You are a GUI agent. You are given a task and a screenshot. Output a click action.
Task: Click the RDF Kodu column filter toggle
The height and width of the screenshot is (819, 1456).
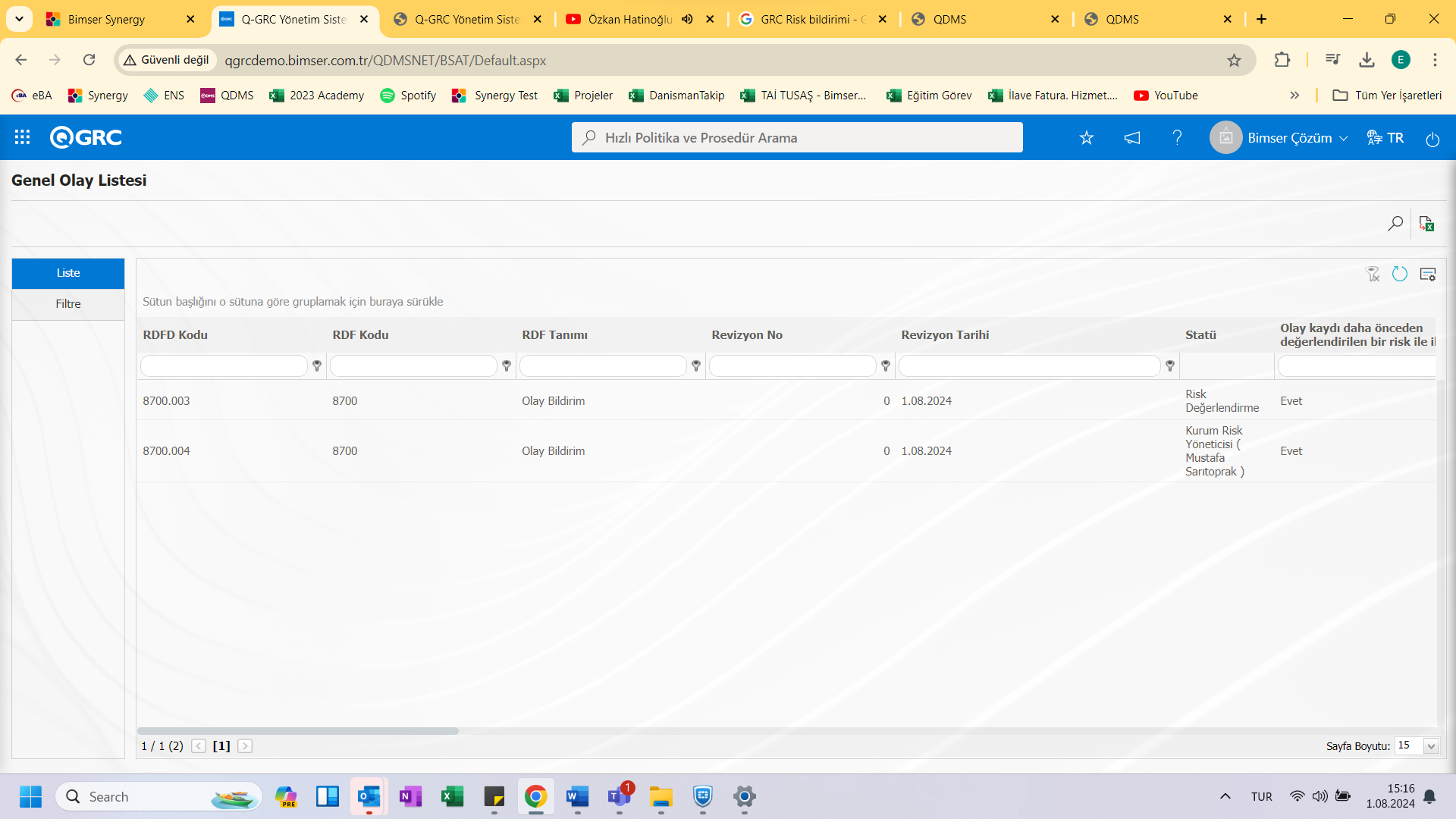tap(507, 366)
